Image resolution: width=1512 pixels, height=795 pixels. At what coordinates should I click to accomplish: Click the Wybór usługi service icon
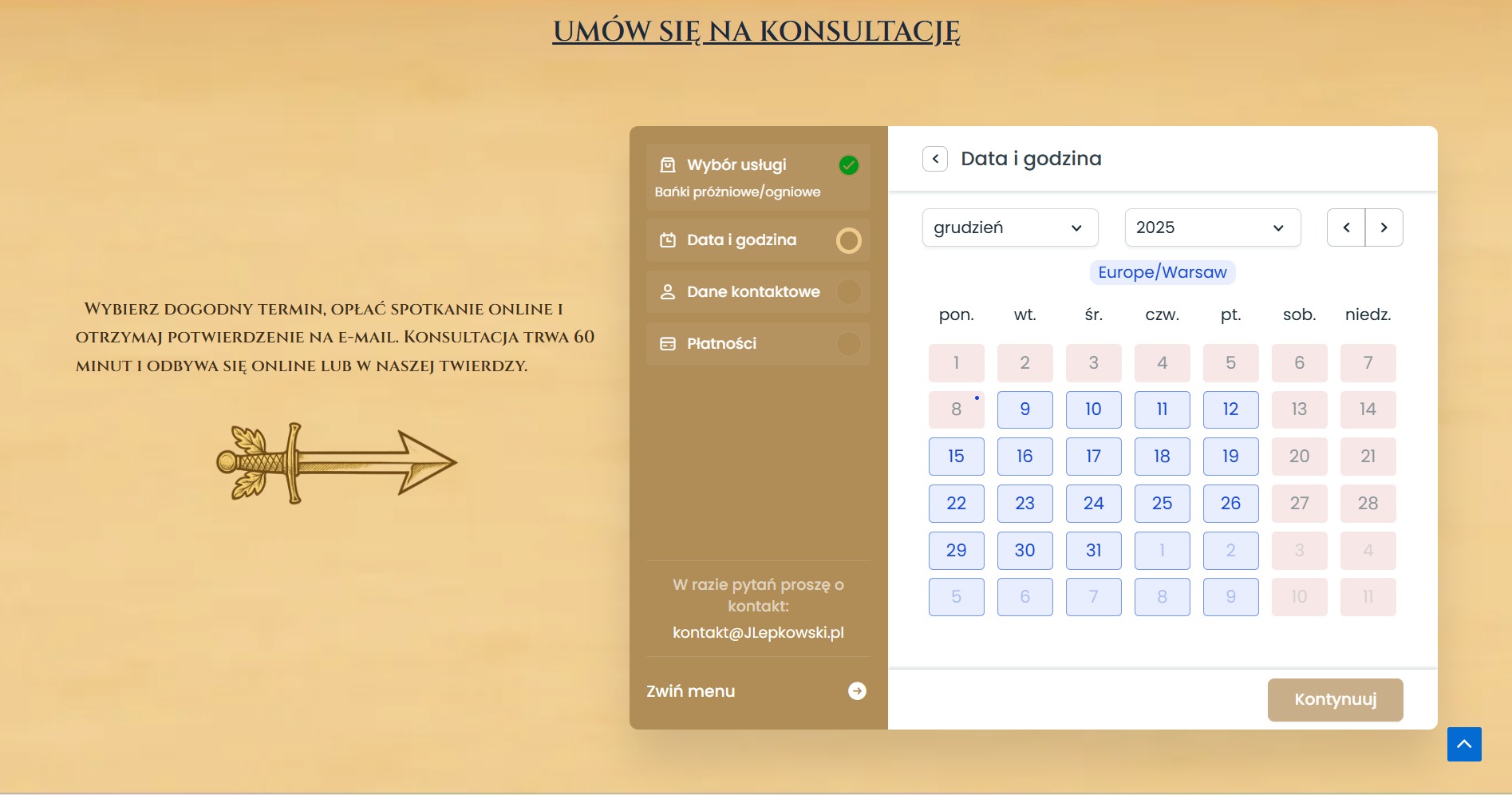click(667, 165)
